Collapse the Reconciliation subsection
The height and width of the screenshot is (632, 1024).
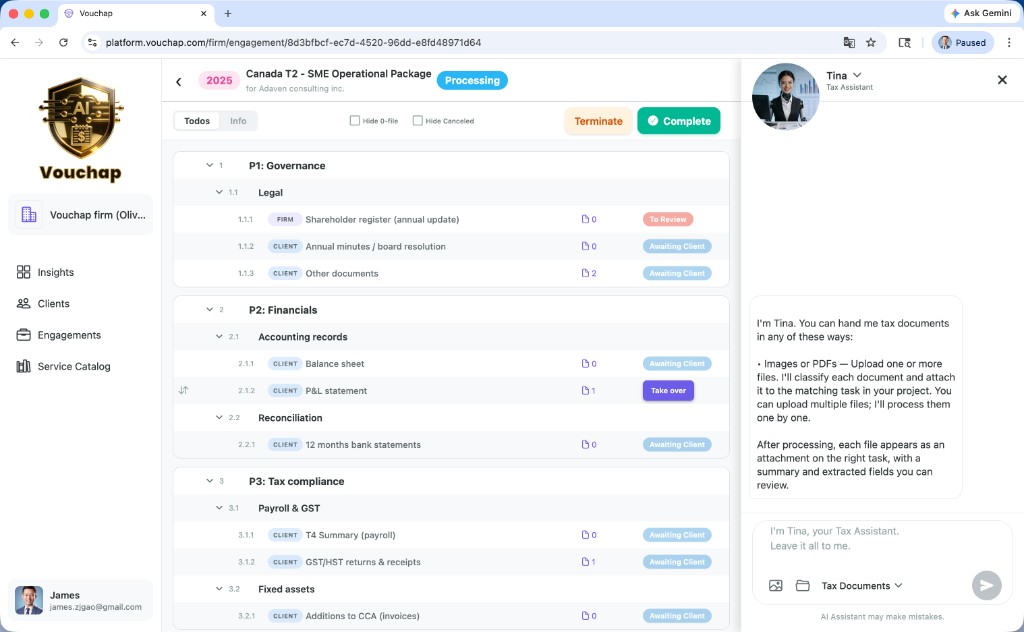tap(219, 417)
